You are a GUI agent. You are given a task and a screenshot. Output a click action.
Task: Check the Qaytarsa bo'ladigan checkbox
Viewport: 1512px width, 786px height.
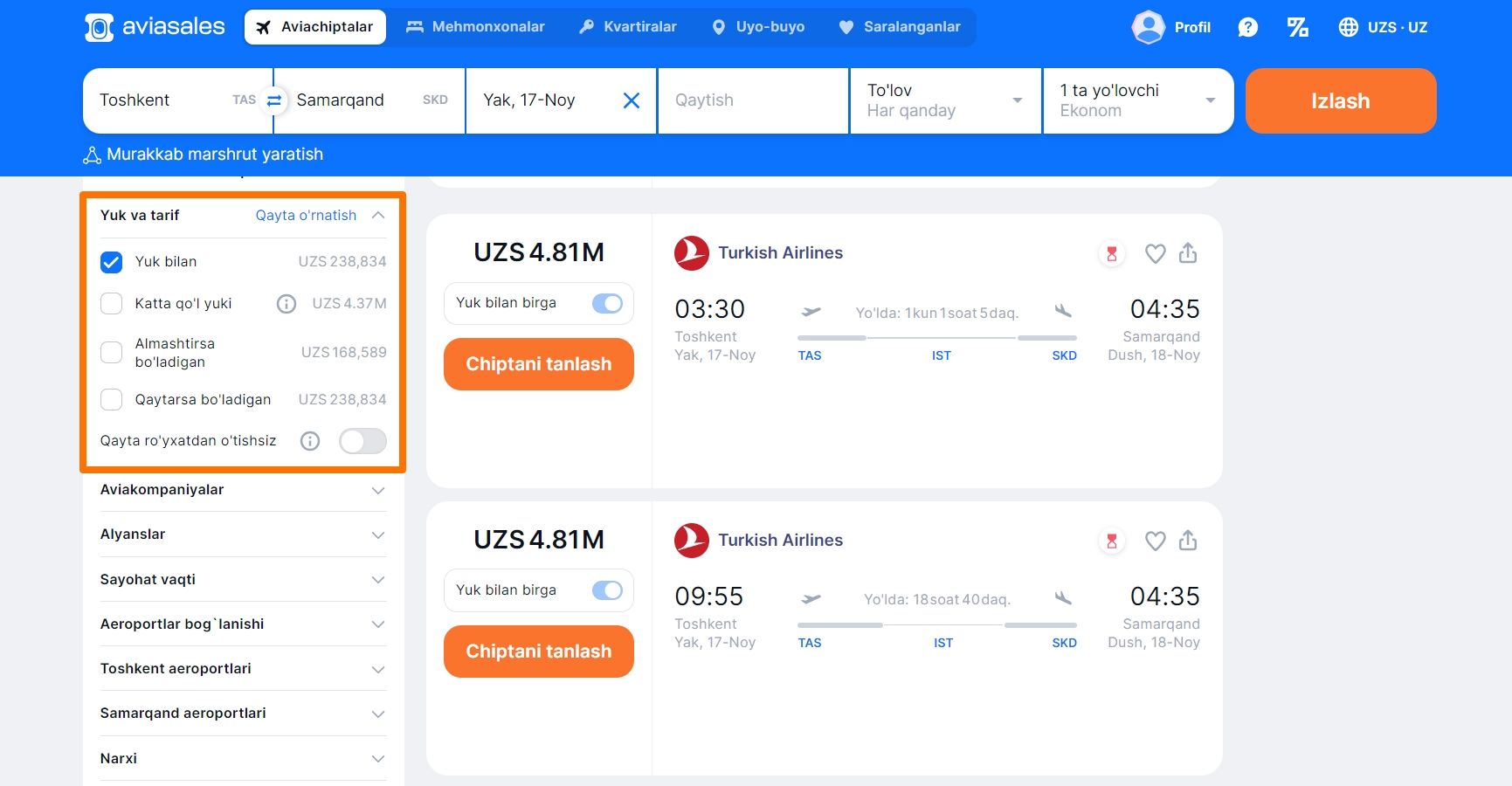pyautogui.click(x=111, y=400)
